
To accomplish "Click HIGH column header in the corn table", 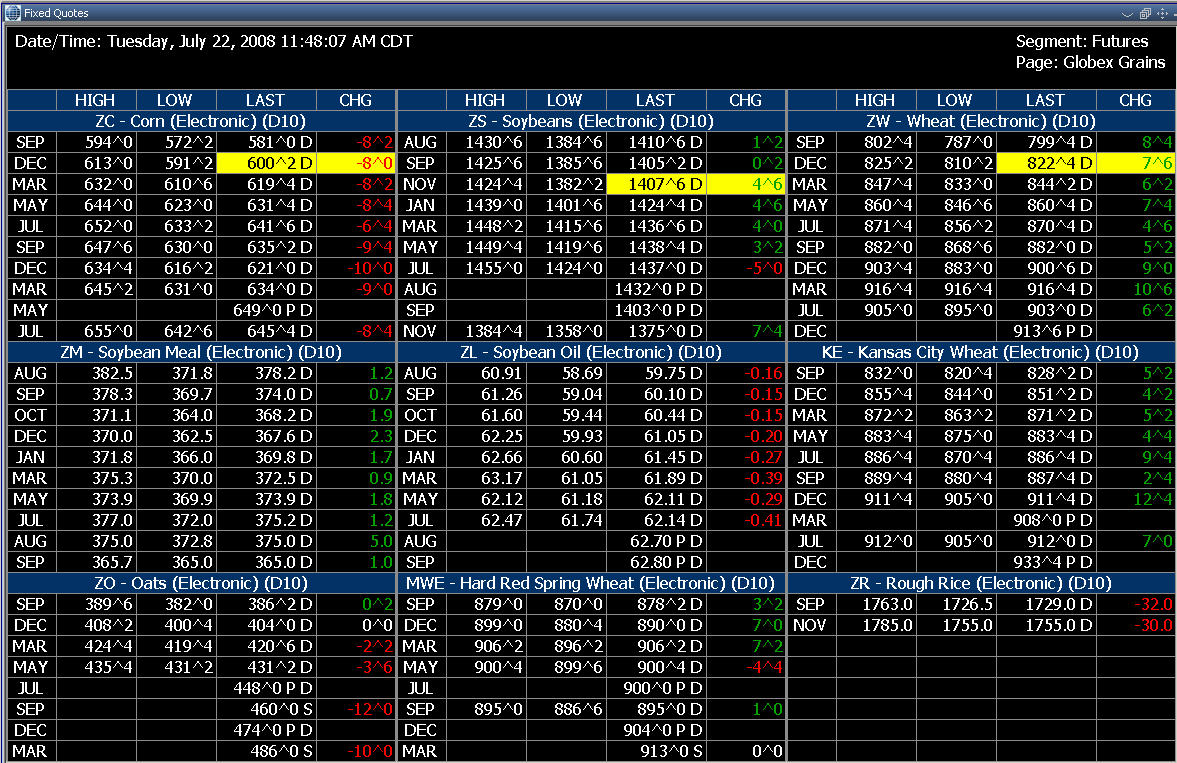I will pos(95,100).
